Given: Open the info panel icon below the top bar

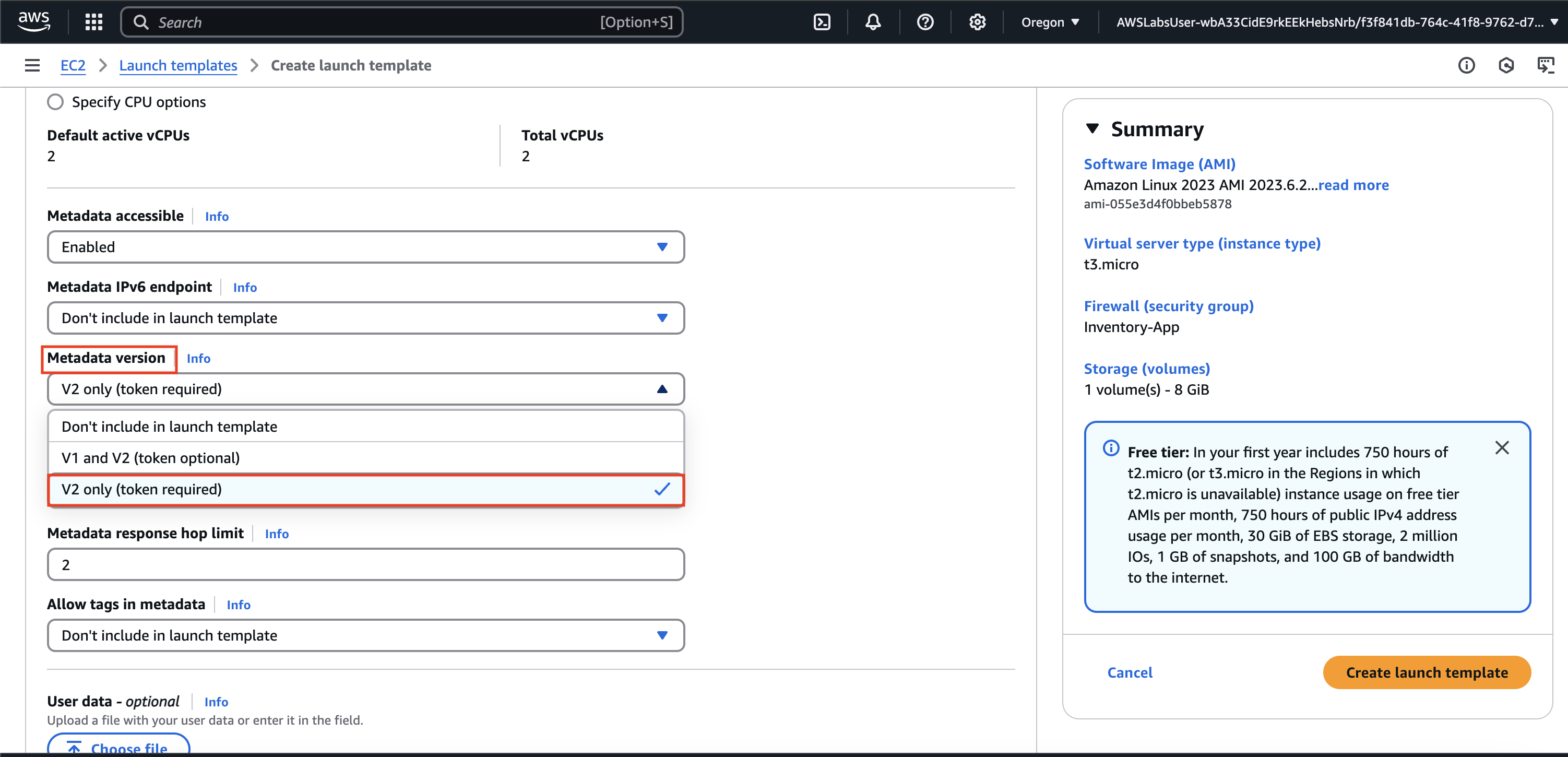Looking at the screenshot, I should tap(1466, 65).
